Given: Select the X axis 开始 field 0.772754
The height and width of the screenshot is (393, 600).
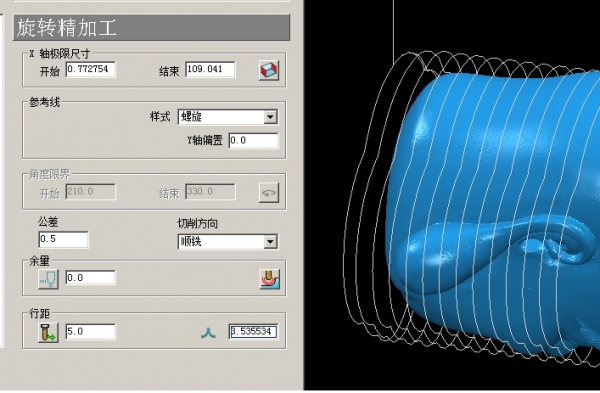Looking at the screenshot, I should (90, 69).
